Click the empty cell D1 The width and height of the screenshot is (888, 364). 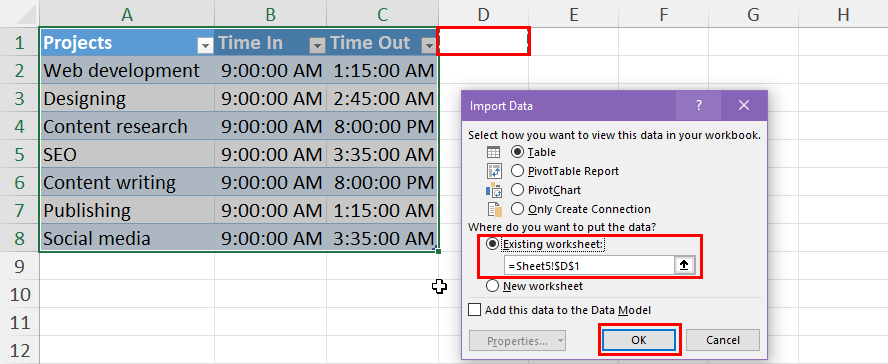coord(483,42)
